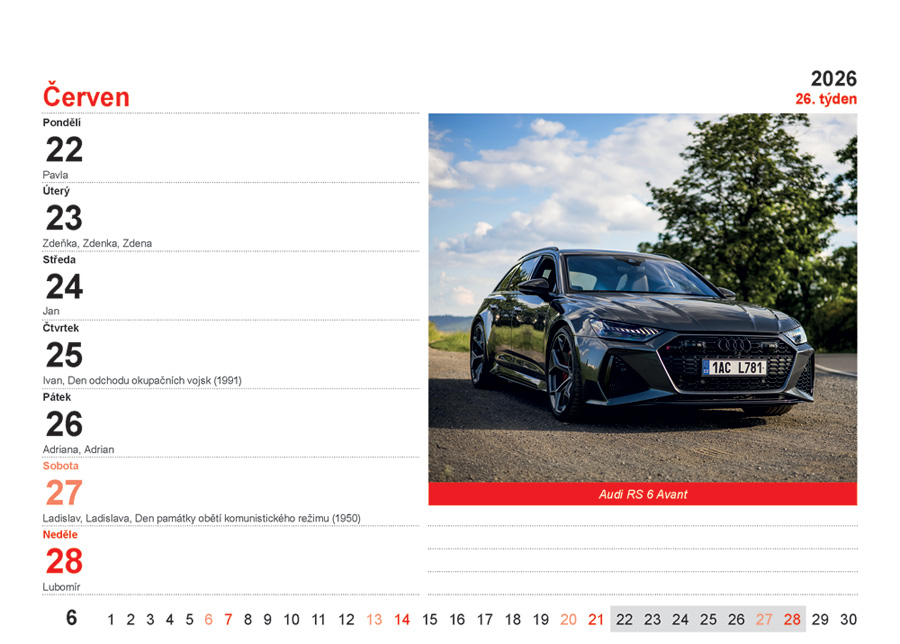
Task: Click the bold month number 6 at bottom left
Action: (71, 618)
